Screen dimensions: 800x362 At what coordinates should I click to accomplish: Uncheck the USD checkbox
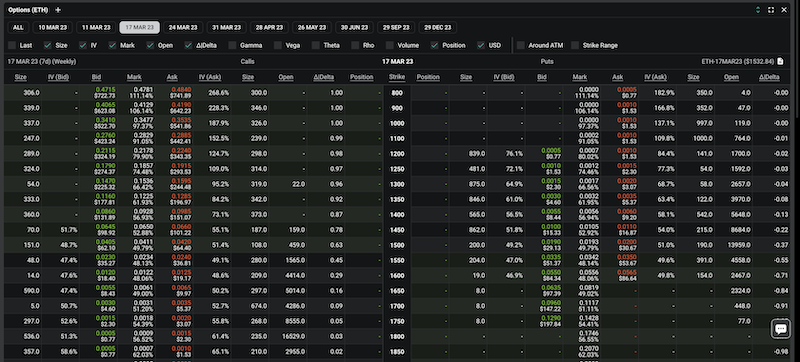[x=481, y=45]
